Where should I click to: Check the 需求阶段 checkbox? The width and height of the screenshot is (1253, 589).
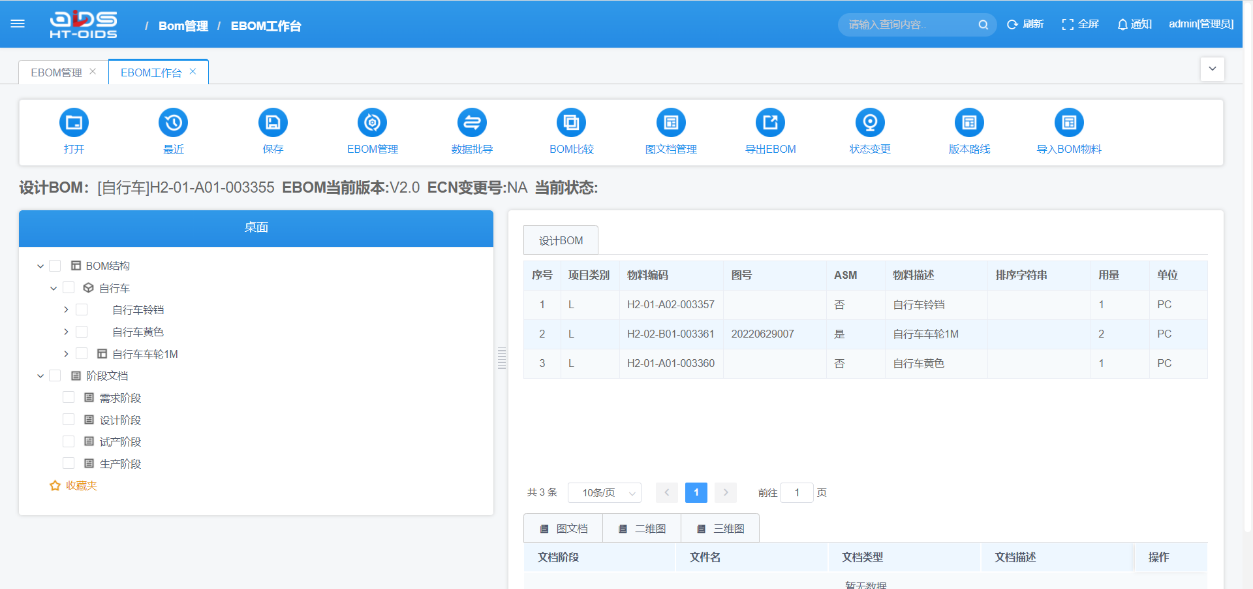tap(68, 398)
